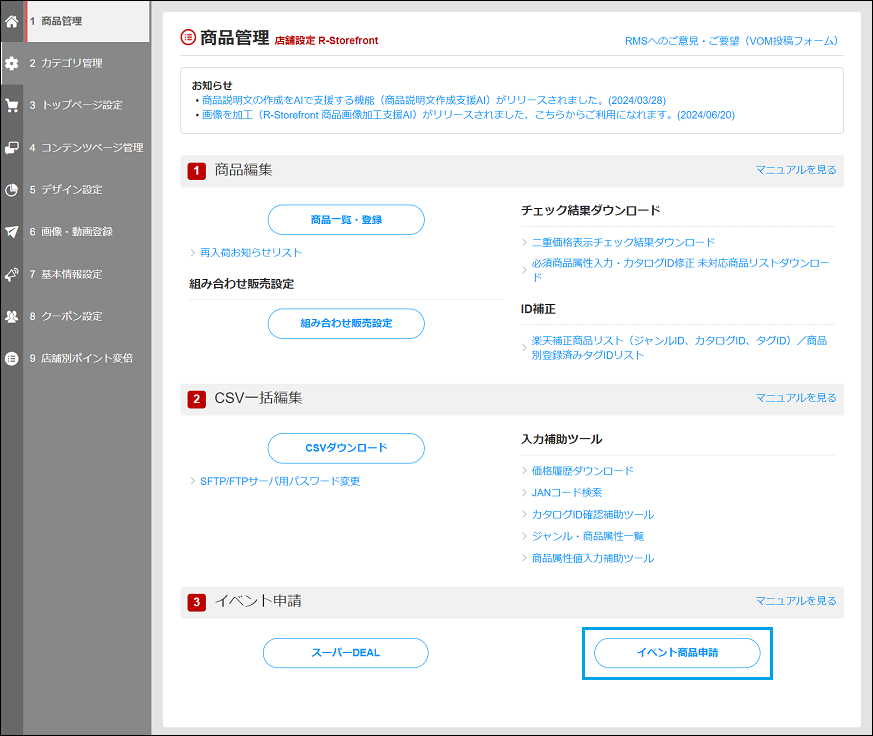
Task: Open 価格履歴ダウンロード link
Action: (585, 470)
